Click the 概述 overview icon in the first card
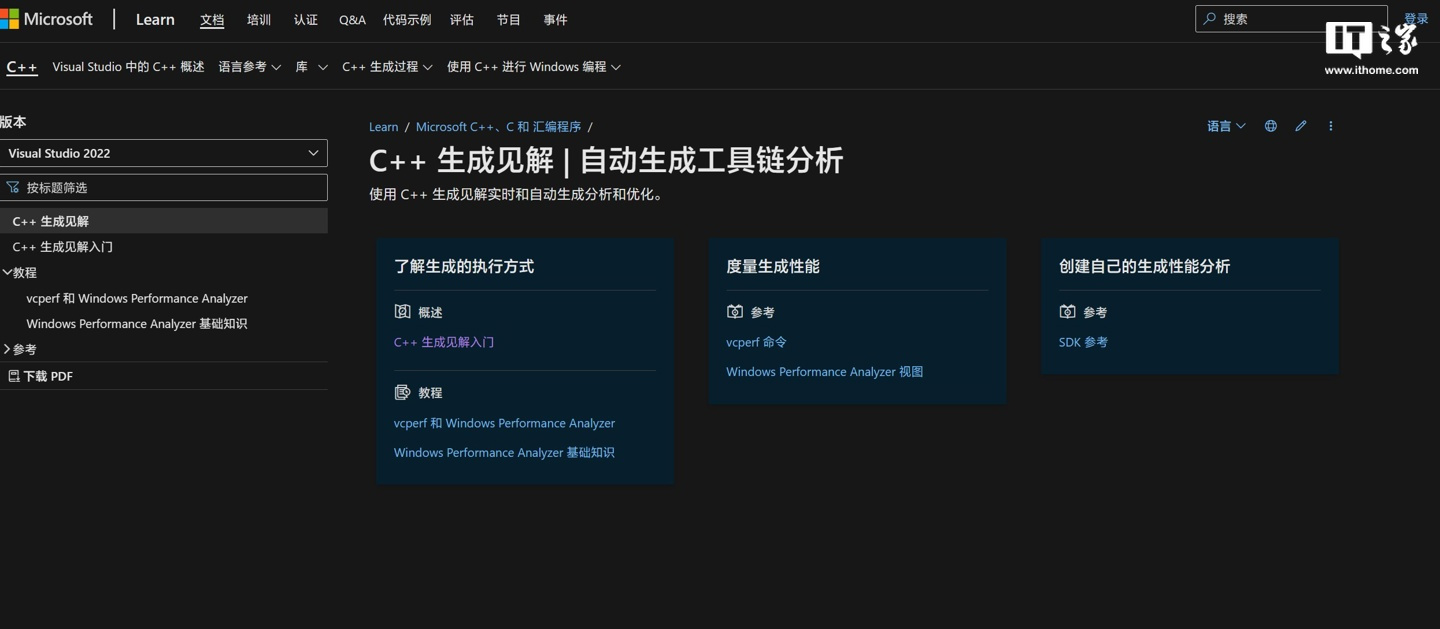The width and height of the screenshot is (1440, 629). point(402,312)
